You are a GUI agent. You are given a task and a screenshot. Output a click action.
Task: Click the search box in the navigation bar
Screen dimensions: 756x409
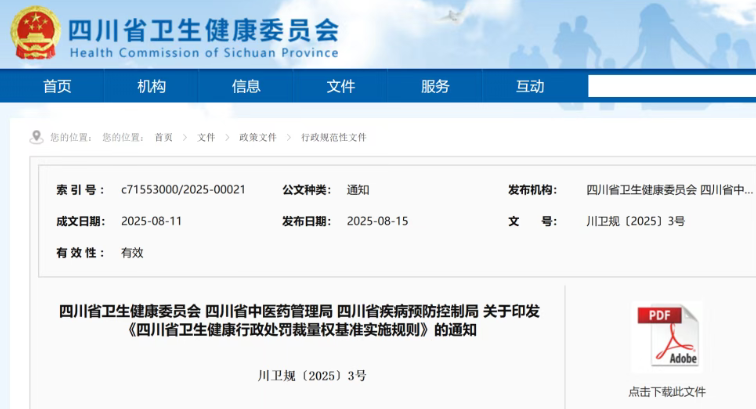click(670, 86)
